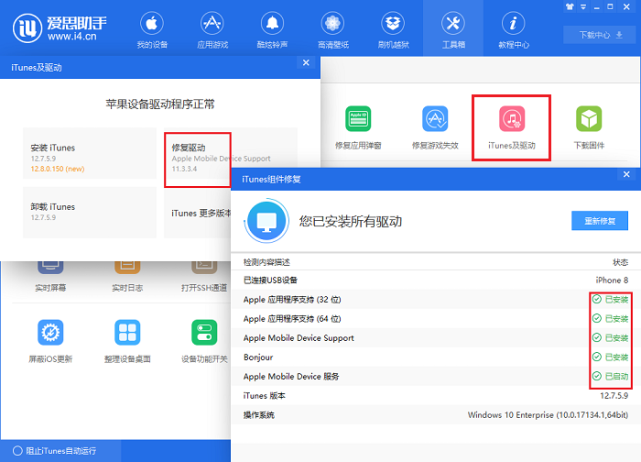Click the 12.8.0.150 (new) version text
641x462 pixels.
(x=57, y=169)
